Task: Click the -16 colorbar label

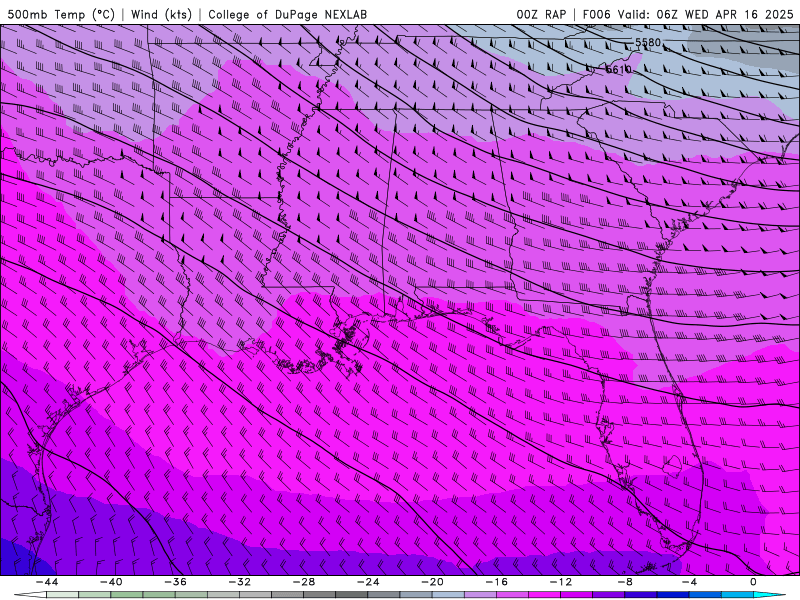Action: (x=496, y=582)
